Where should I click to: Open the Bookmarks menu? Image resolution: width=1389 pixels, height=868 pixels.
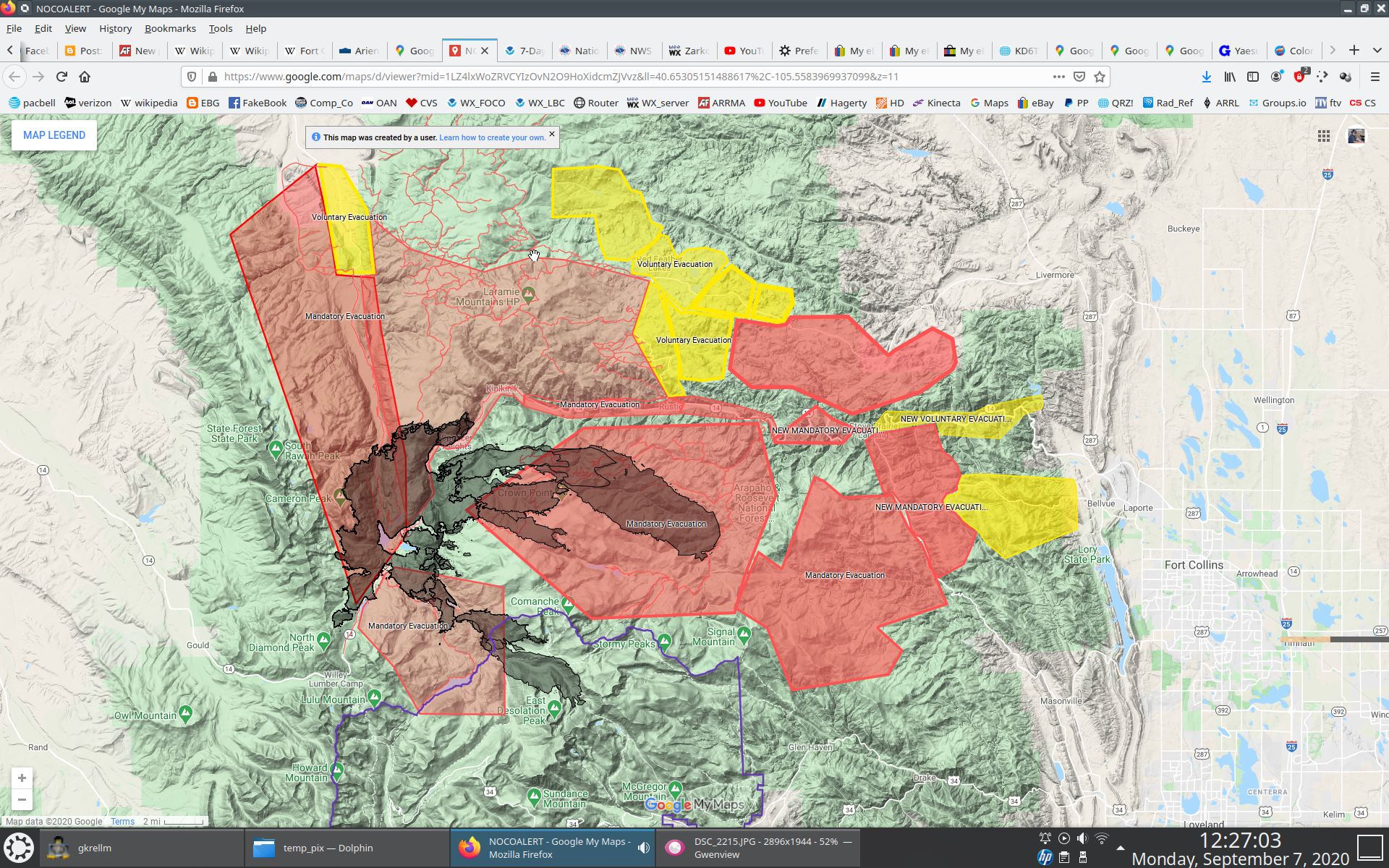click(x=170, y=28)
